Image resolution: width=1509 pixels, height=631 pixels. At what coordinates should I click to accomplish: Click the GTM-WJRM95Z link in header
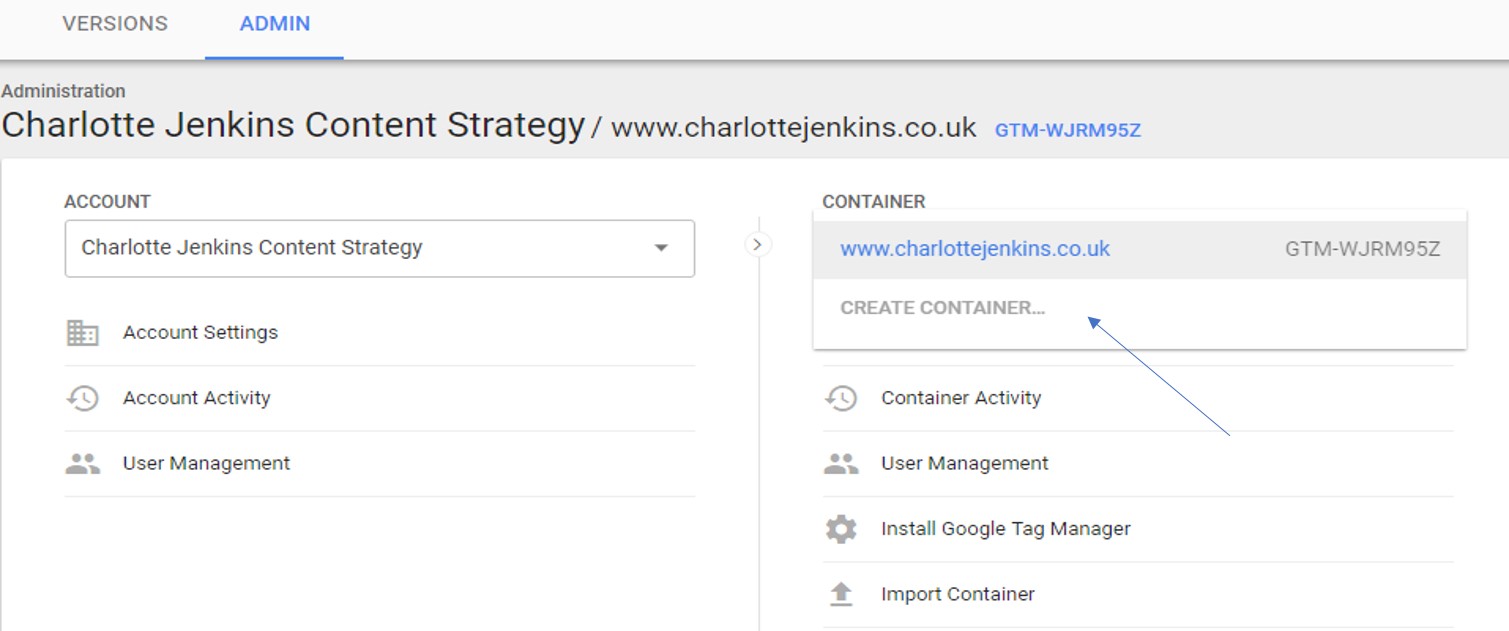click(x=1067, y=130)
